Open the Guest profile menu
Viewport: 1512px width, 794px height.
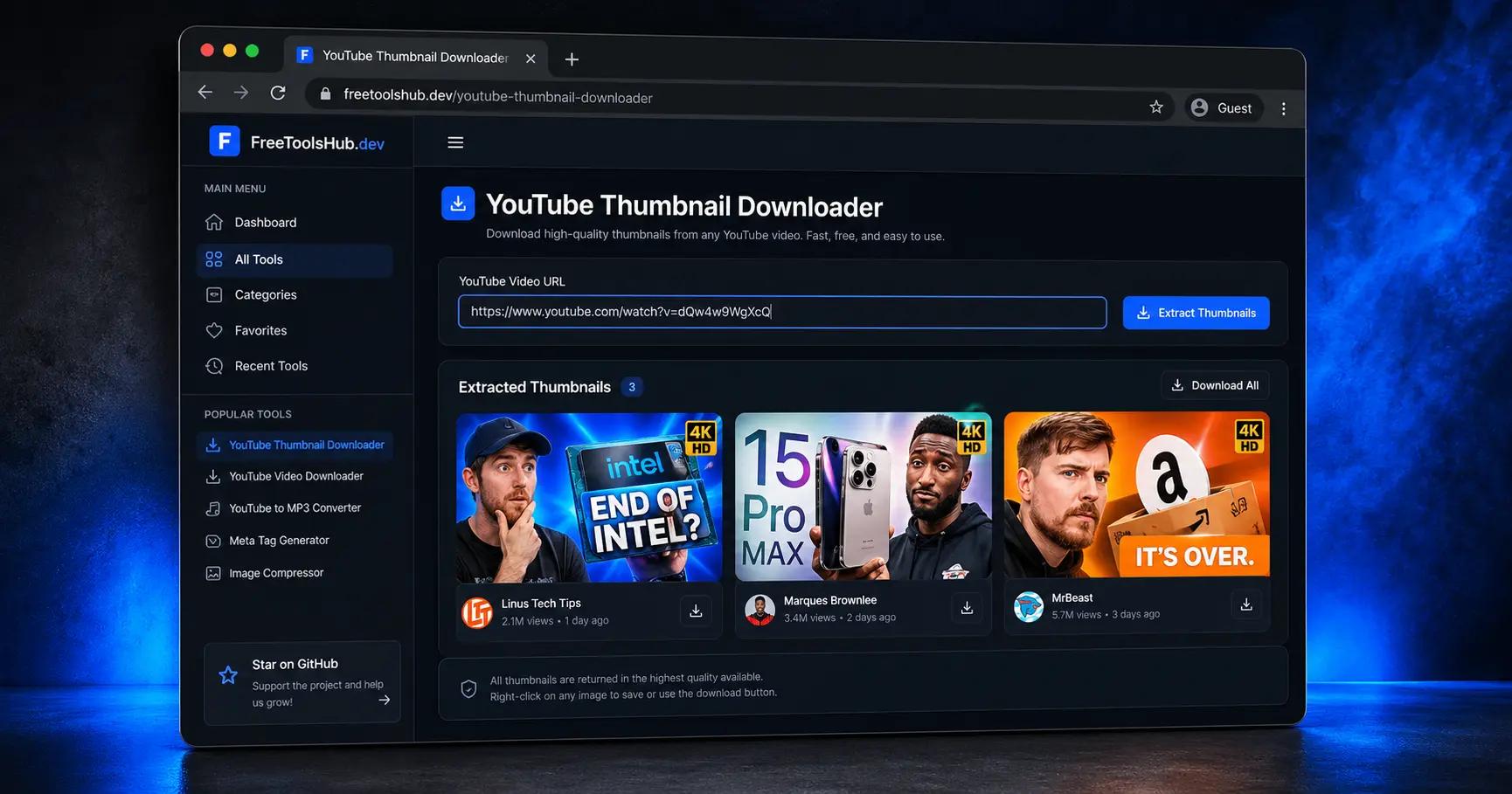(x=1223, y=107)
